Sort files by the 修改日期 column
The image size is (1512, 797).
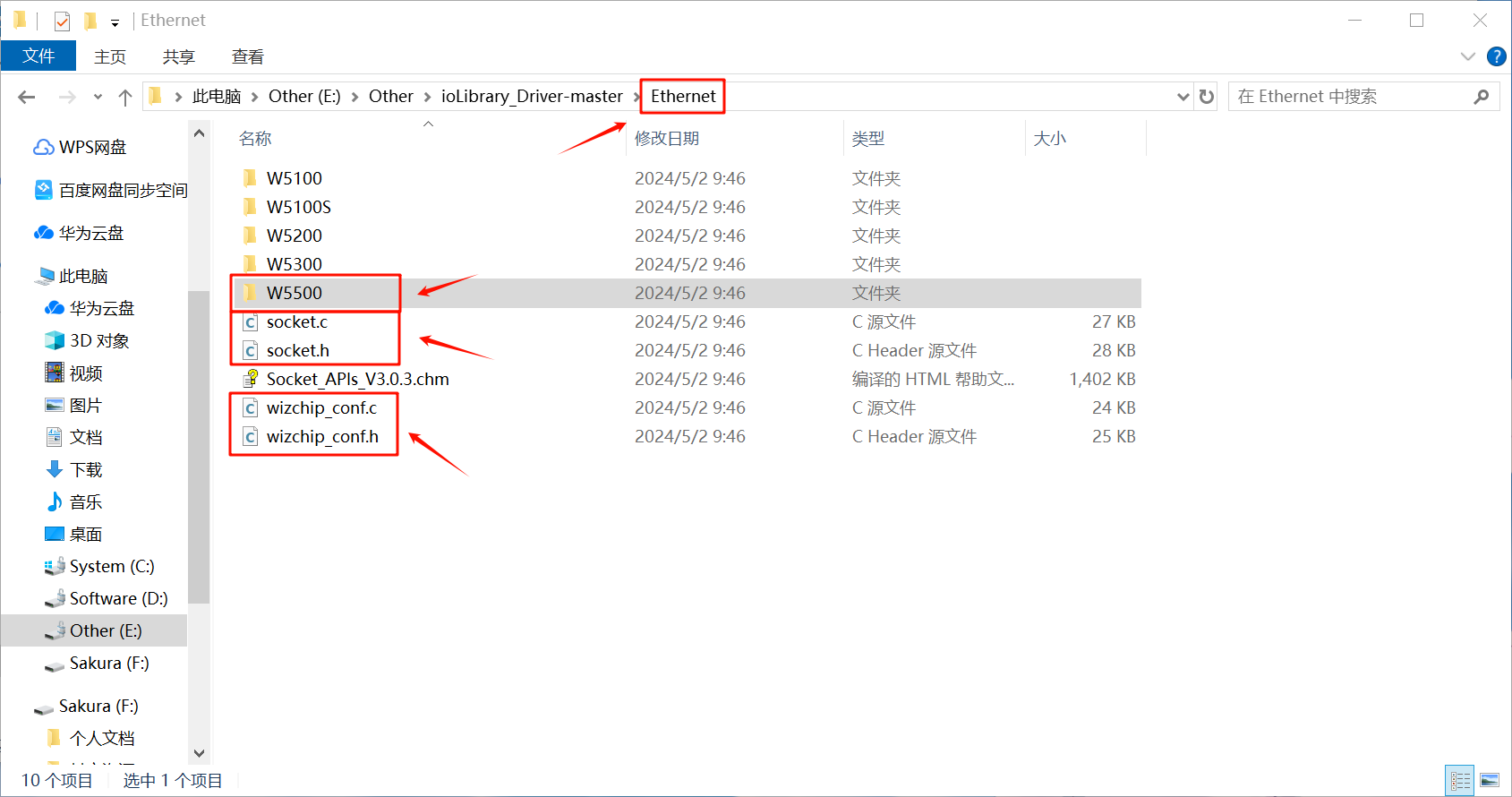667,139
